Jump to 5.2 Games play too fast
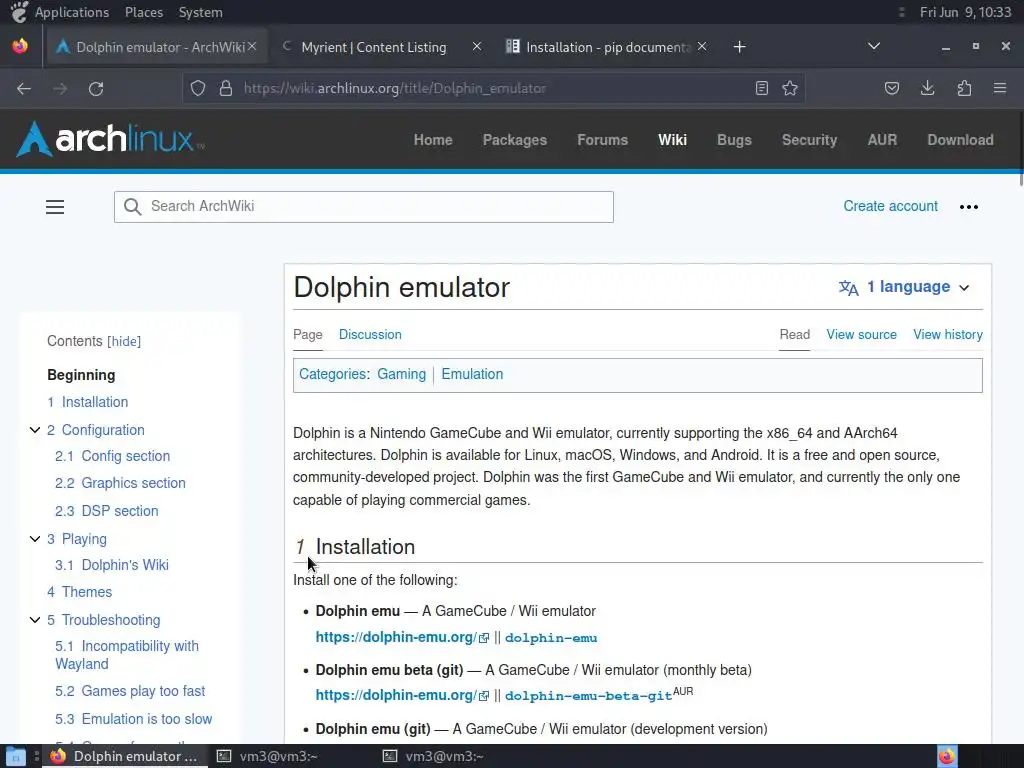This screenshot has width=1024, height=768. point(130,691)
